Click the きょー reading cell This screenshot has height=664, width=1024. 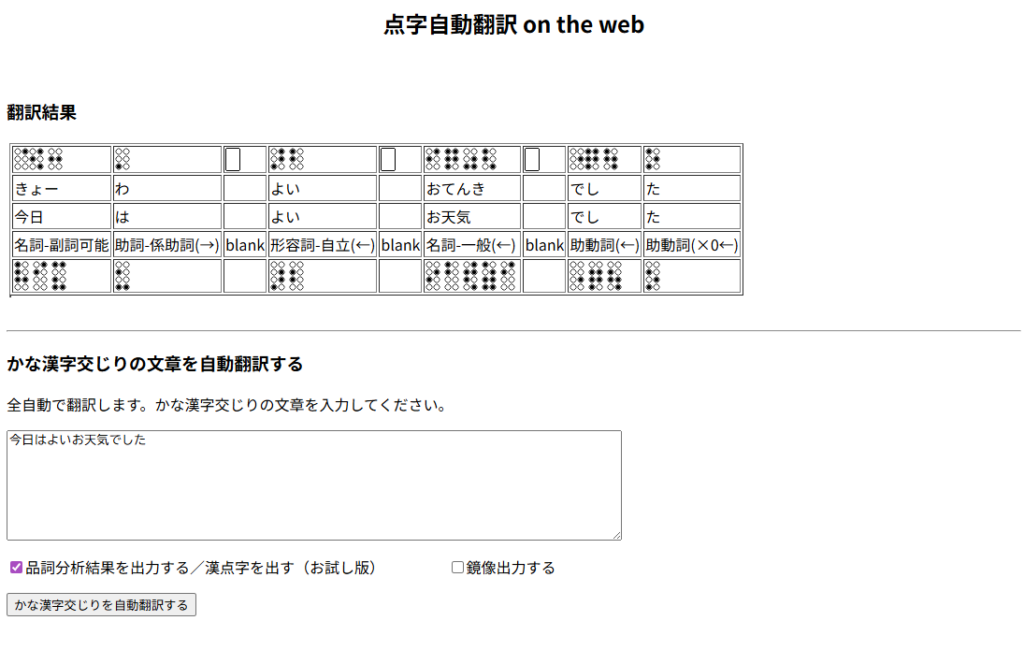[61, 188]
